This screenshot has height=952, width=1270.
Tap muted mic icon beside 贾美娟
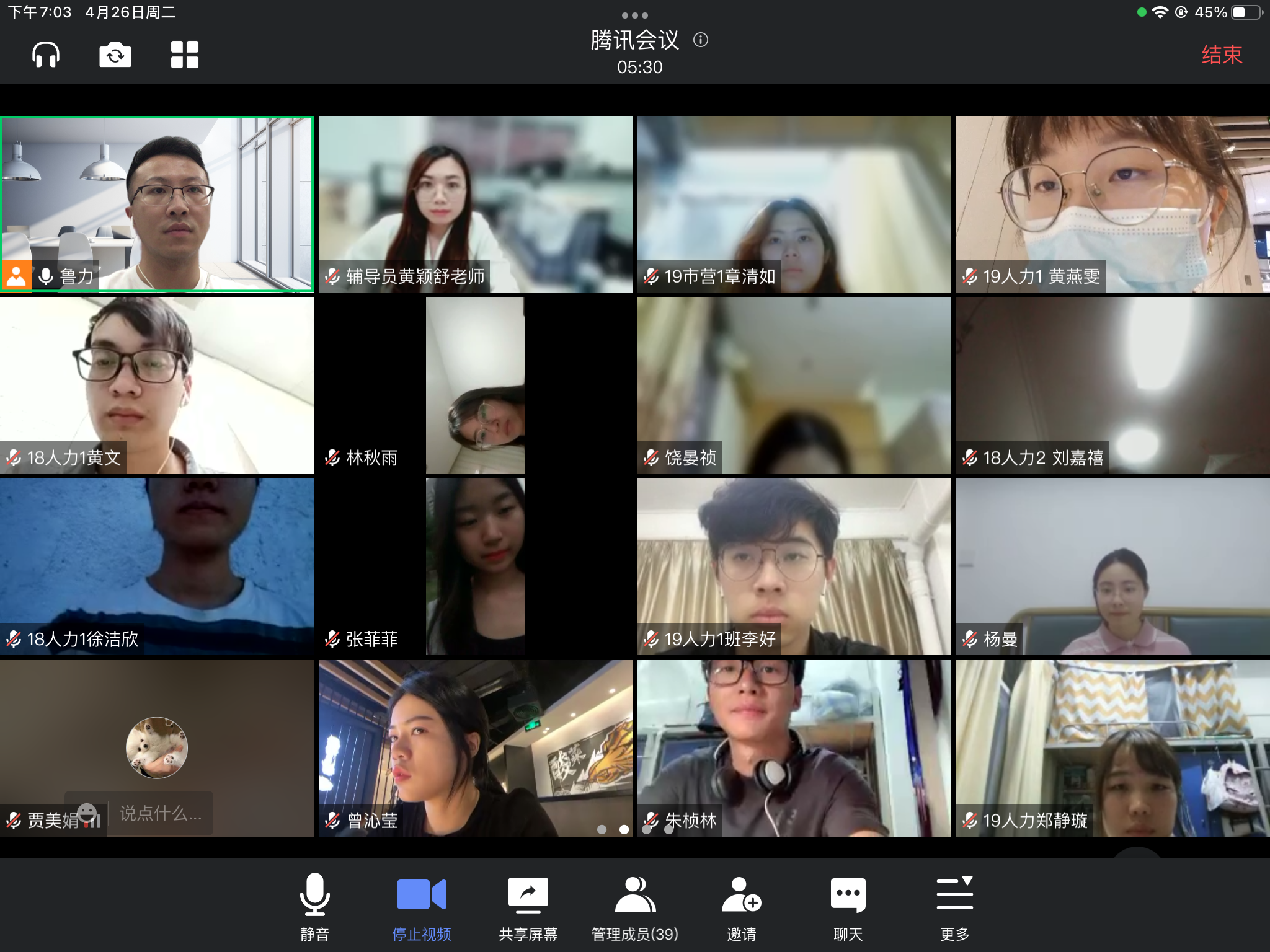[x=14, y=821]
